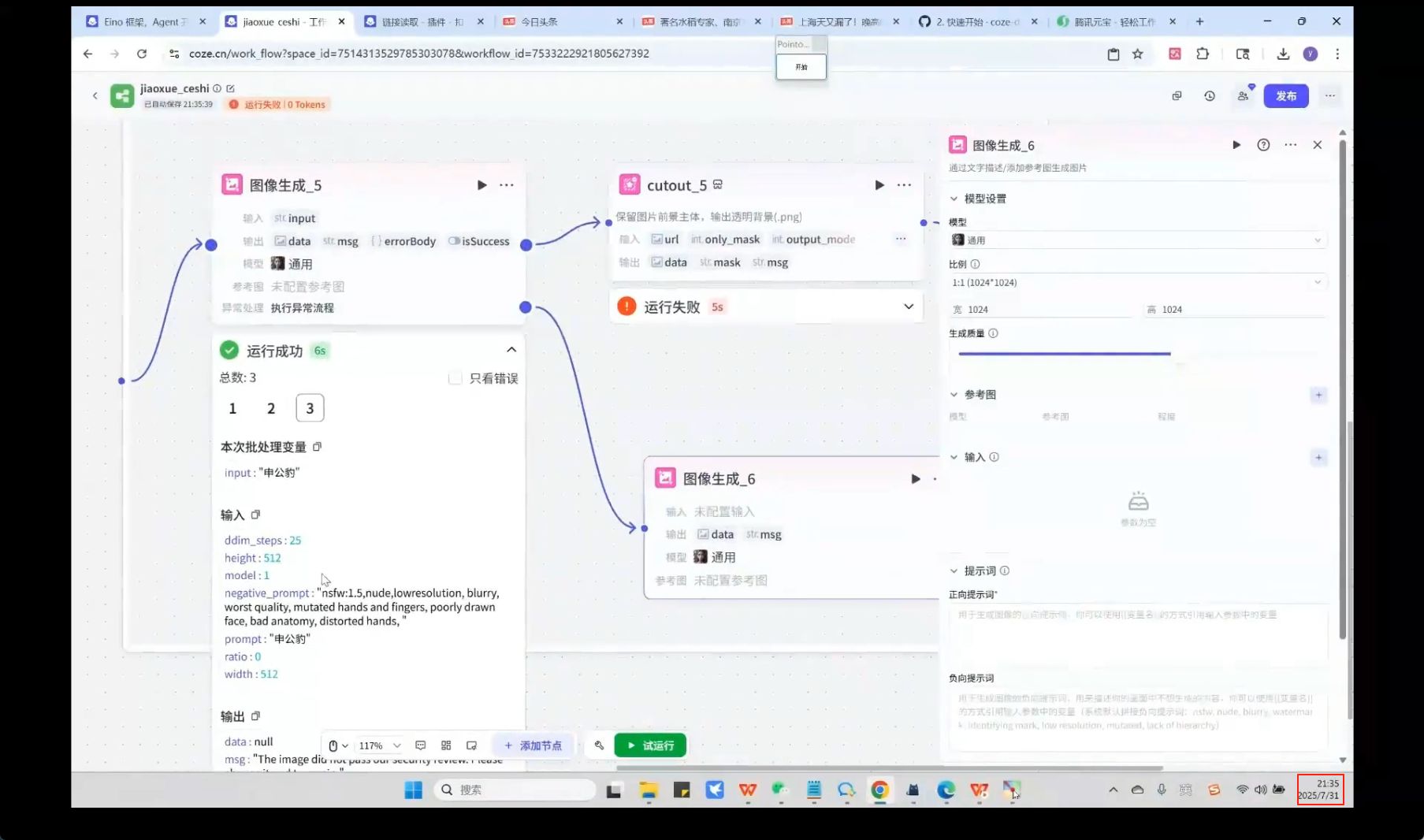Image resolution: width=1424 pixels, height=840 pixels.
Task: Click the help icon in 图像生成_6 panel
Action: tap(1263, 145)
